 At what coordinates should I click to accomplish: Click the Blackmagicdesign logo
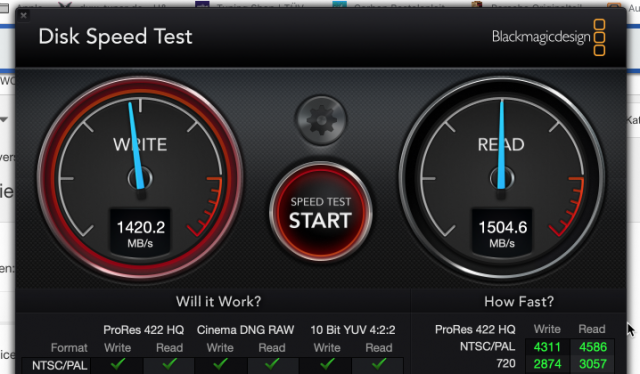click(549, 37)
